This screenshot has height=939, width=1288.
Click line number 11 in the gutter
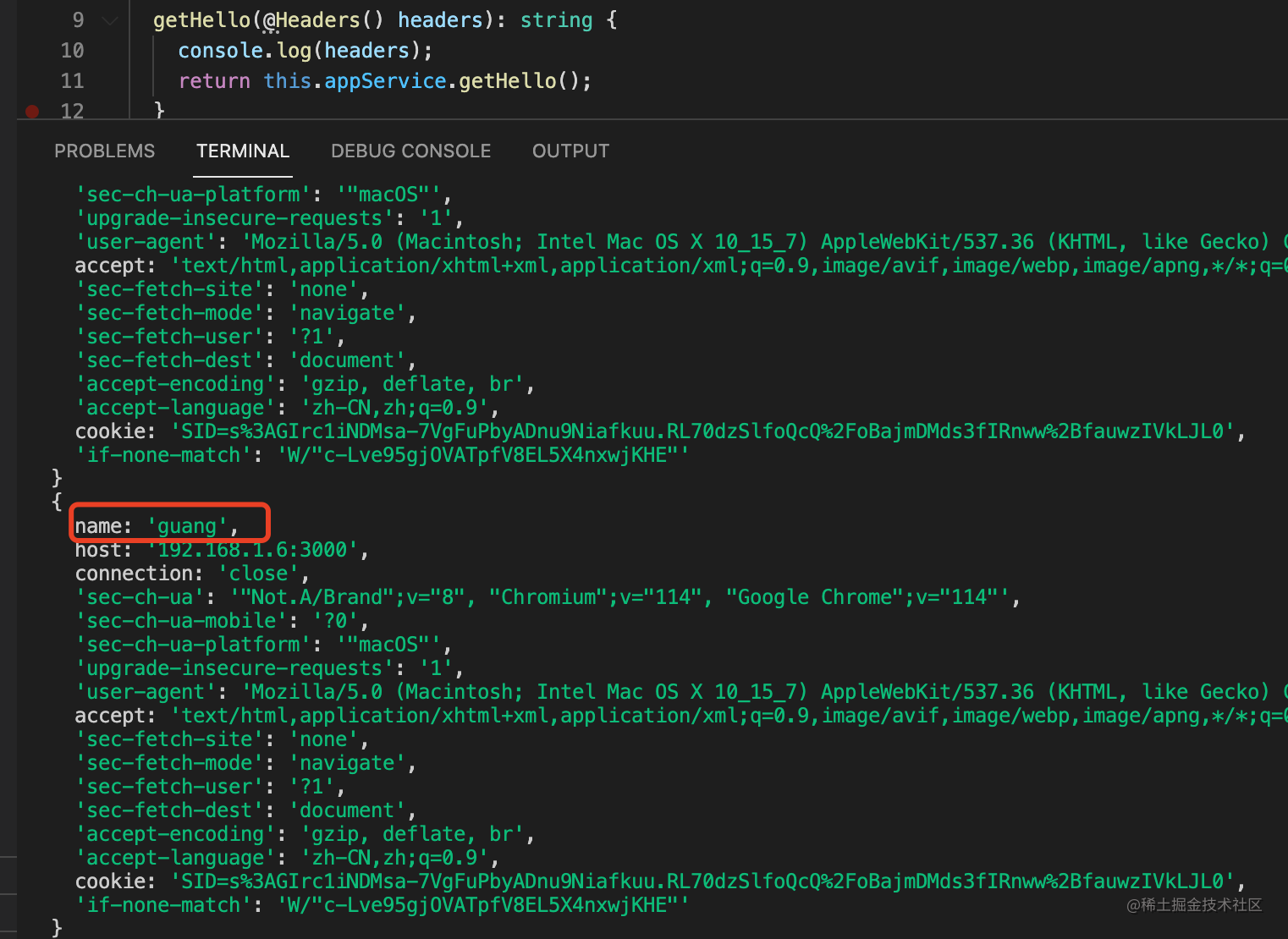72,81
